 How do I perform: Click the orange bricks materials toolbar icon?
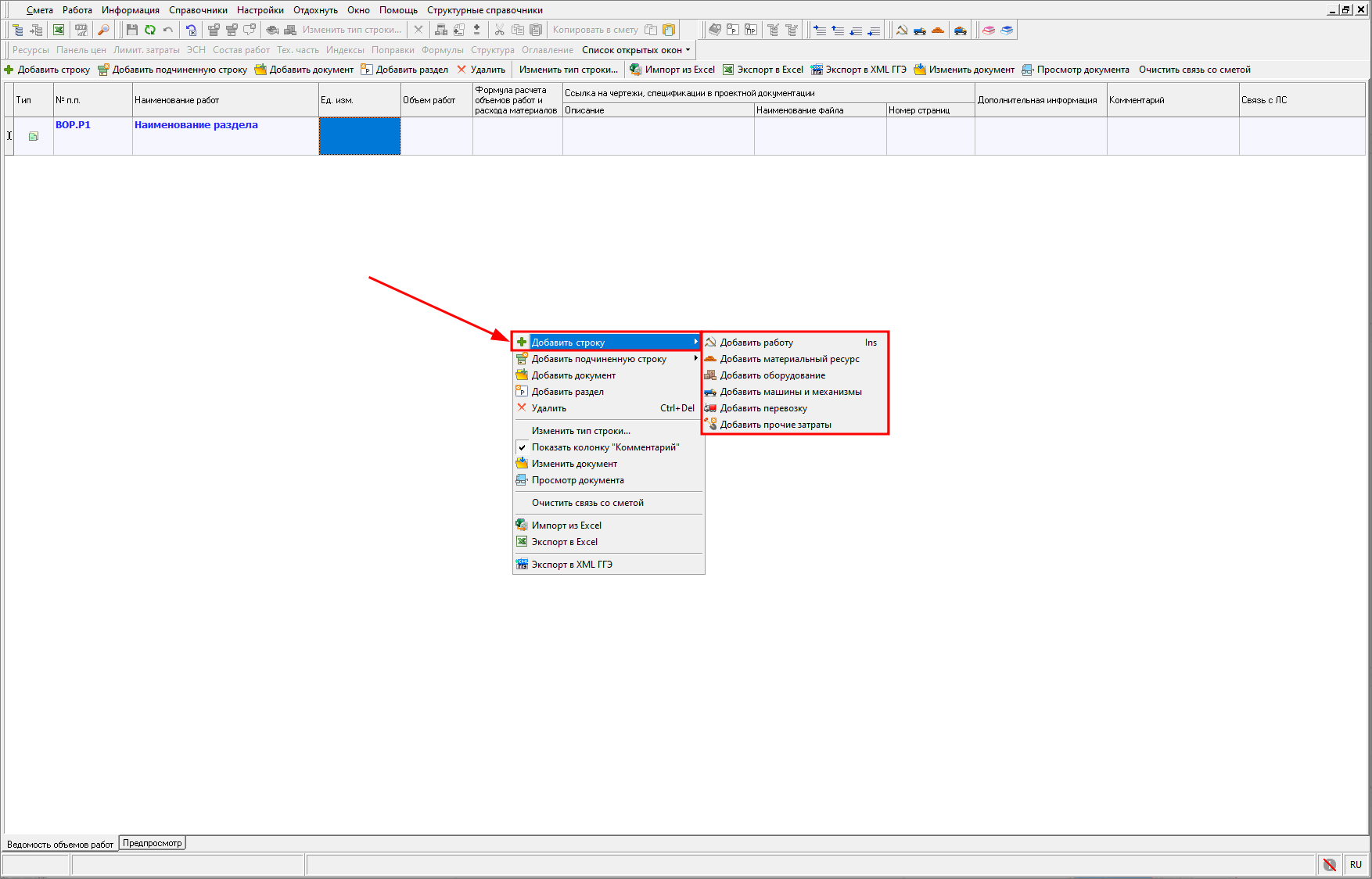(x=938, y=30)
